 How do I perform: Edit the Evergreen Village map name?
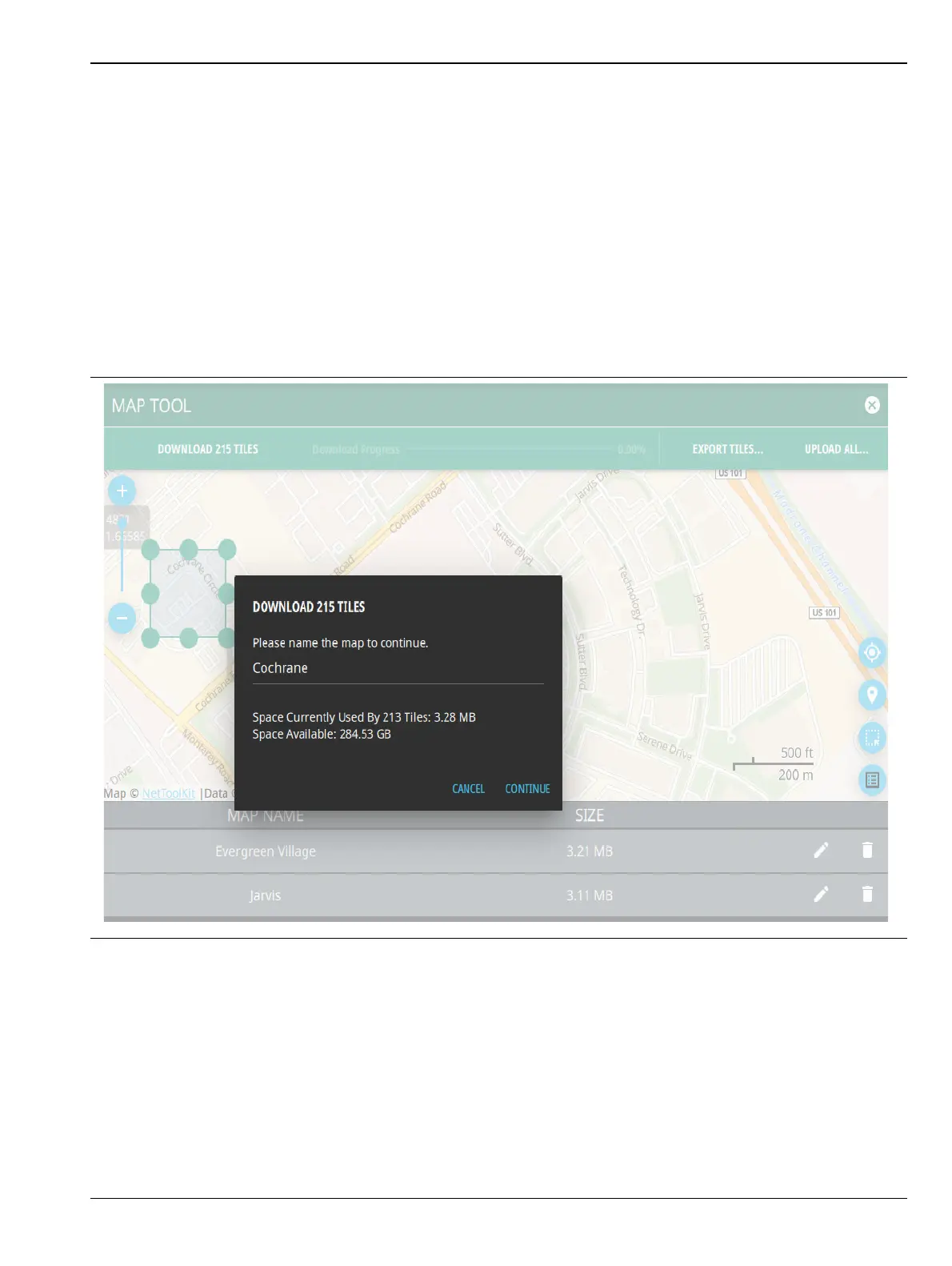pos(821,851)
